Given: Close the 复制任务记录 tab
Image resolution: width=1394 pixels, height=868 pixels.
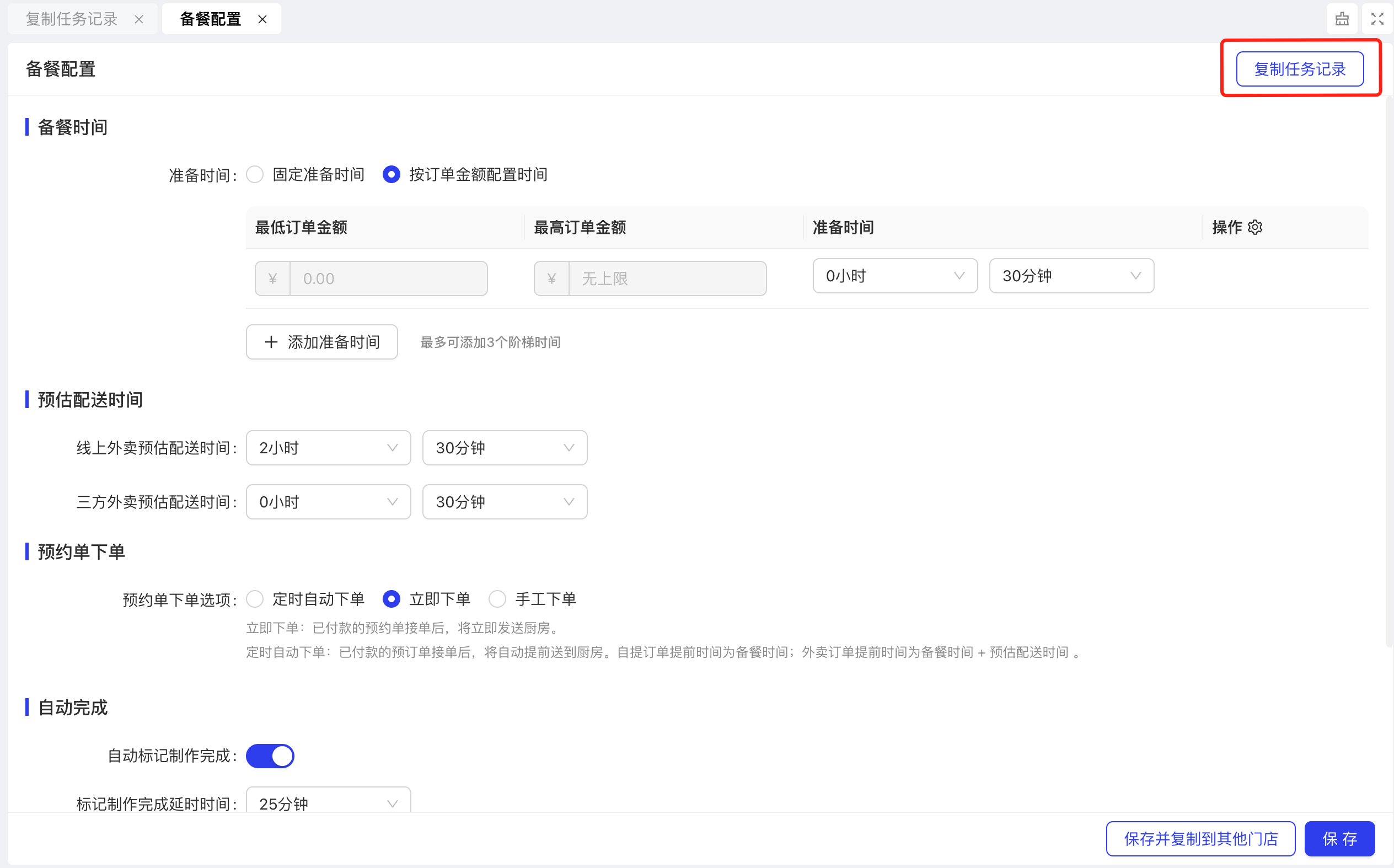Looking at the screenshot, I should coord(139,19).
